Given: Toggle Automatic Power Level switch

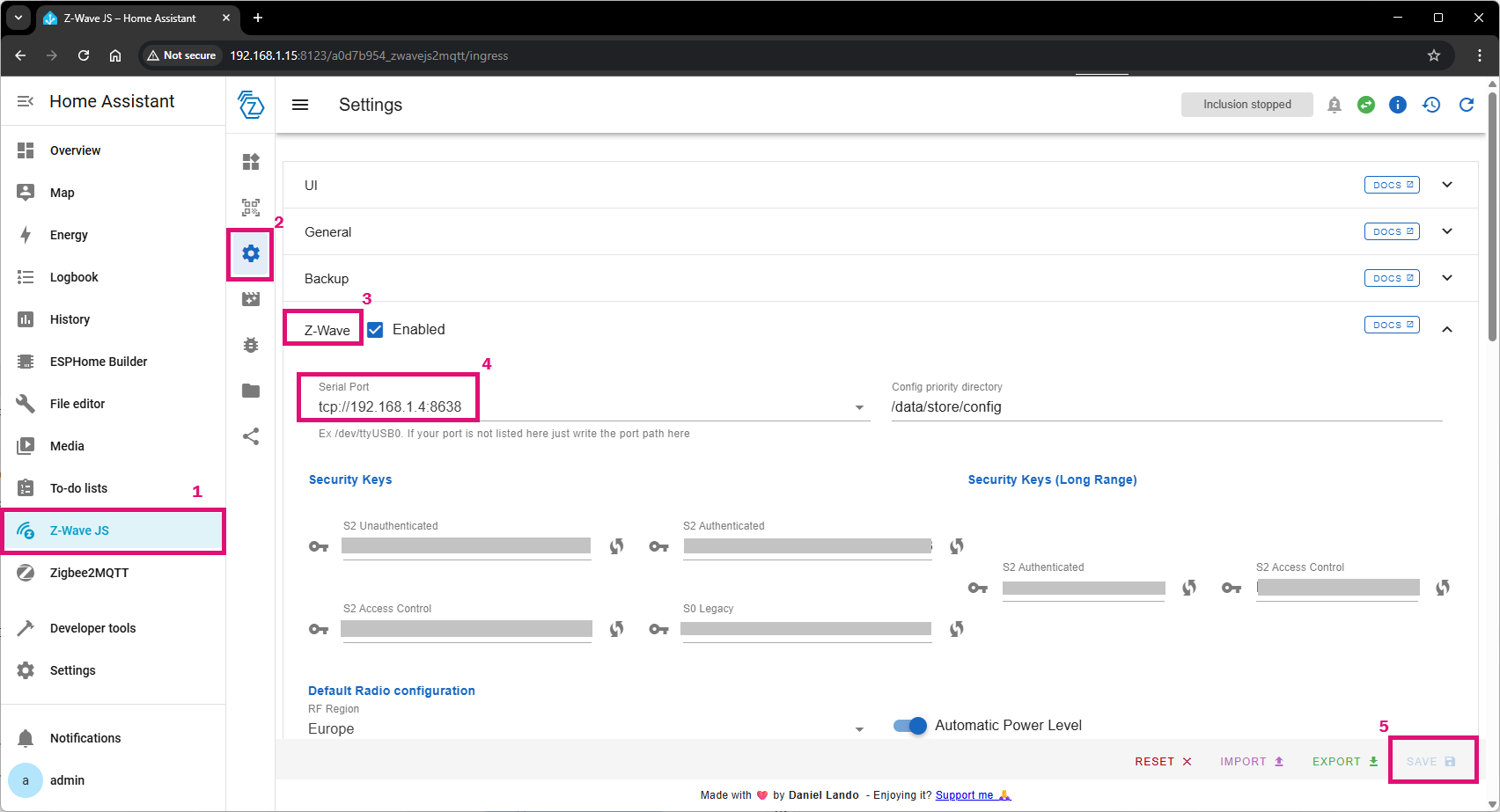Looking at the screenshot, I should (910, 726).
